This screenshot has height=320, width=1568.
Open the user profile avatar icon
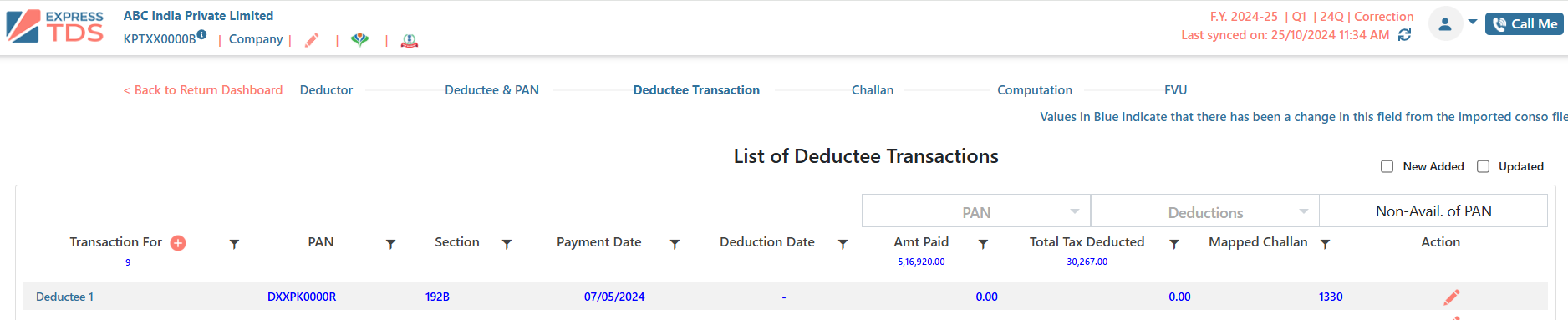click(x=1445, y=23)
